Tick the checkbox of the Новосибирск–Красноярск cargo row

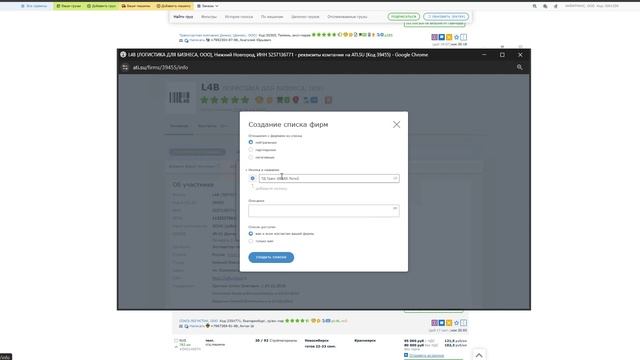coord(176,340)
